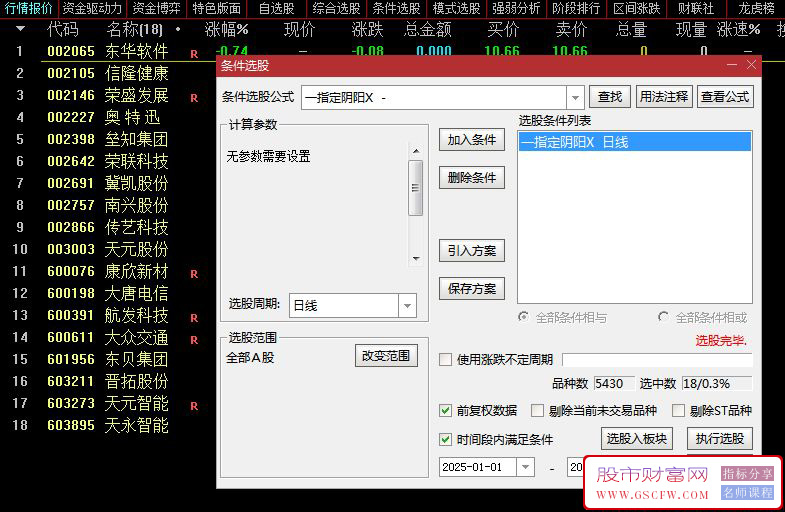Open the 区间涨跌 tab
This screenshot has height=512, width=785.
pyautogui.click(x=636, y=9)
